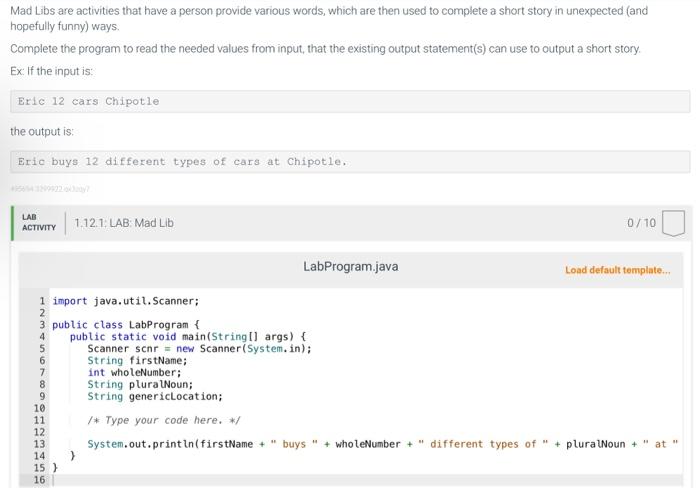Place cursor on import java.util.Scanner line

pyautogui.click(x=125, y=301)
